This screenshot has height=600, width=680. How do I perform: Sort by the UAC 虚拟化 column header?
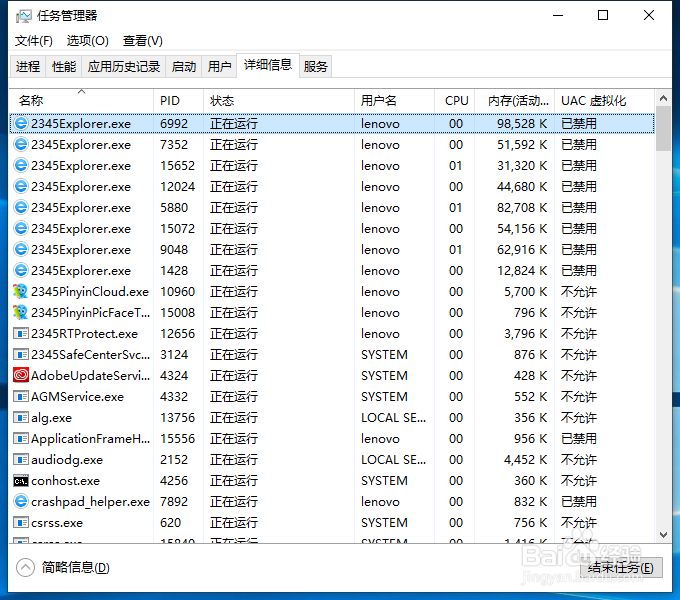pyautogui.click(x=604, y=101)
